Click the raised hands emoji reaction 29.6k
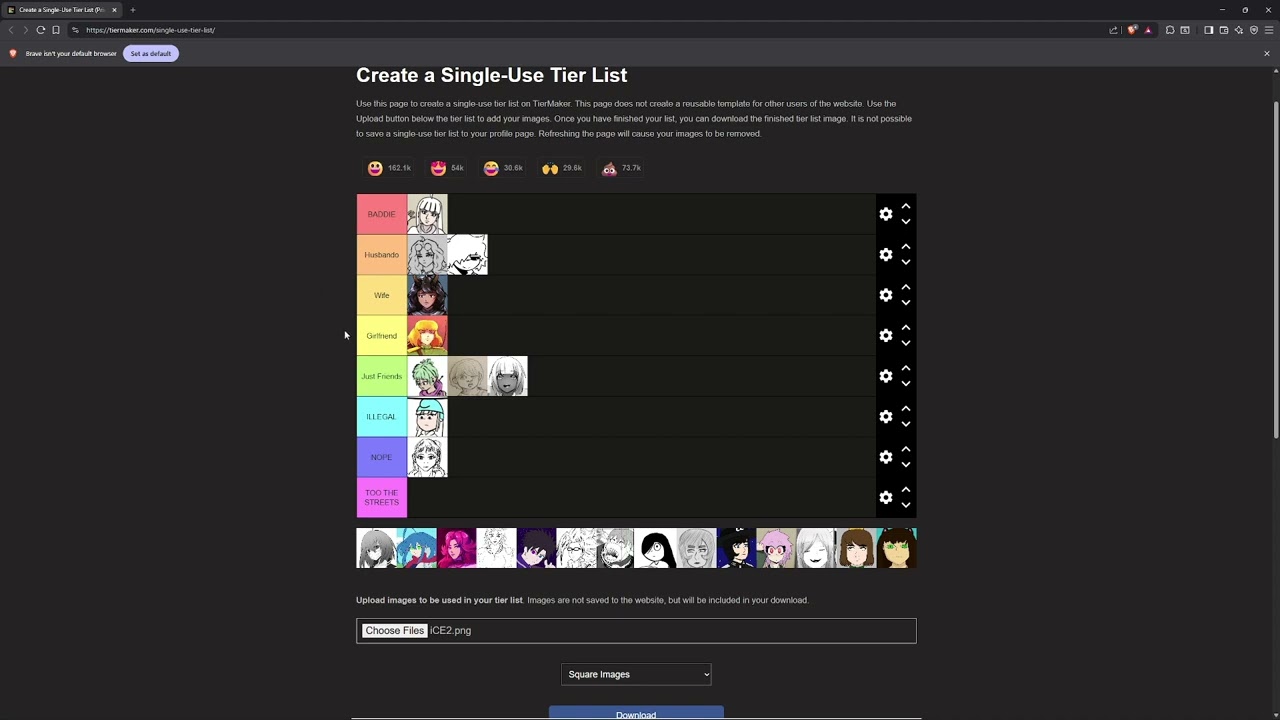The width and height of the screenshot is (1280, 720). pyautogui.click(x=562, y=168)
